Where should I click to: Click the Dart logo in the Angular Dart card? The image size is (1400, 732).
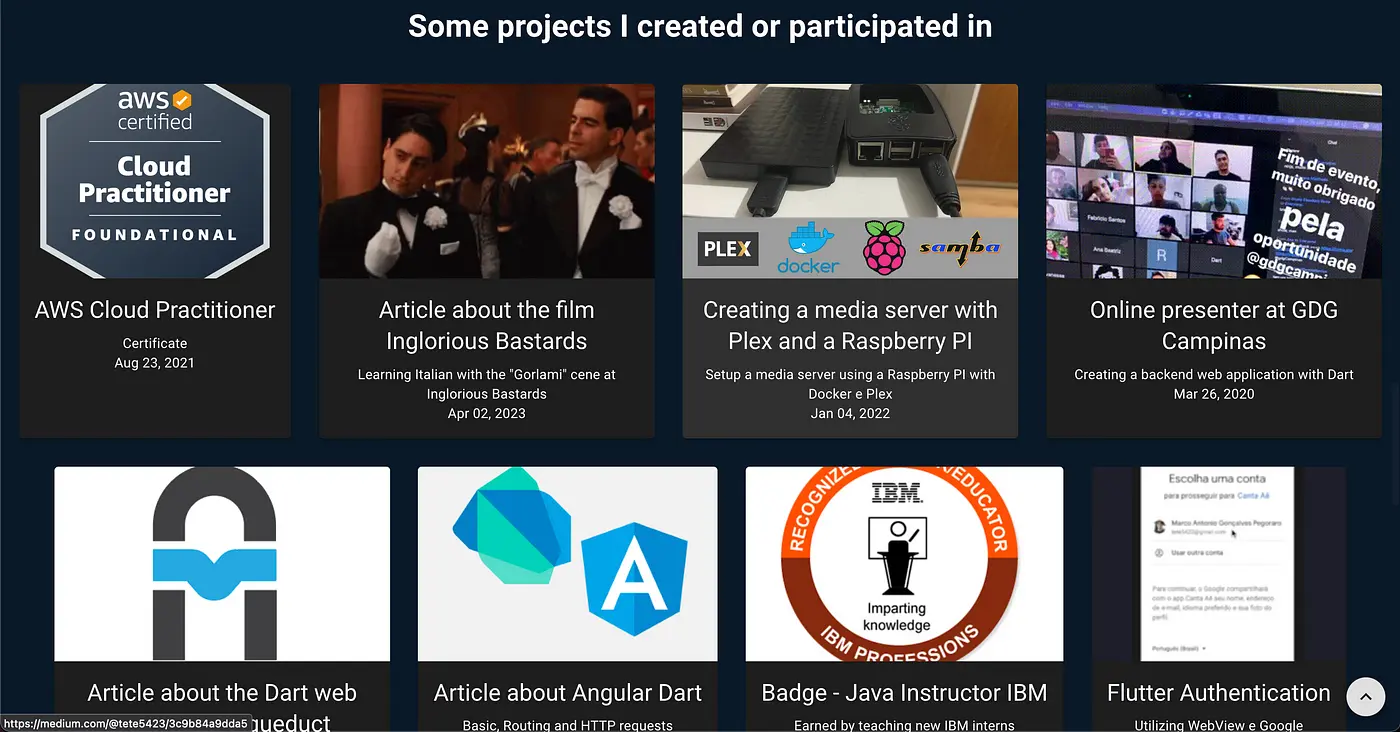click(x=511, y=526)
